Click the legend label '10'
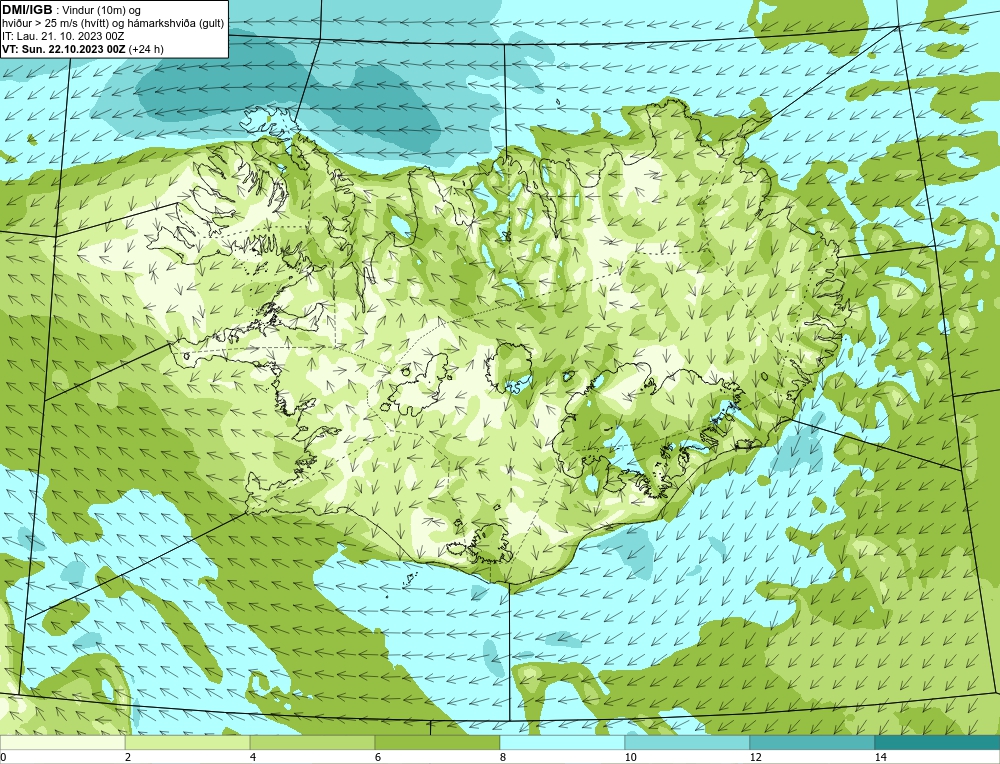1000x764 pixels. tap(631, 757)
